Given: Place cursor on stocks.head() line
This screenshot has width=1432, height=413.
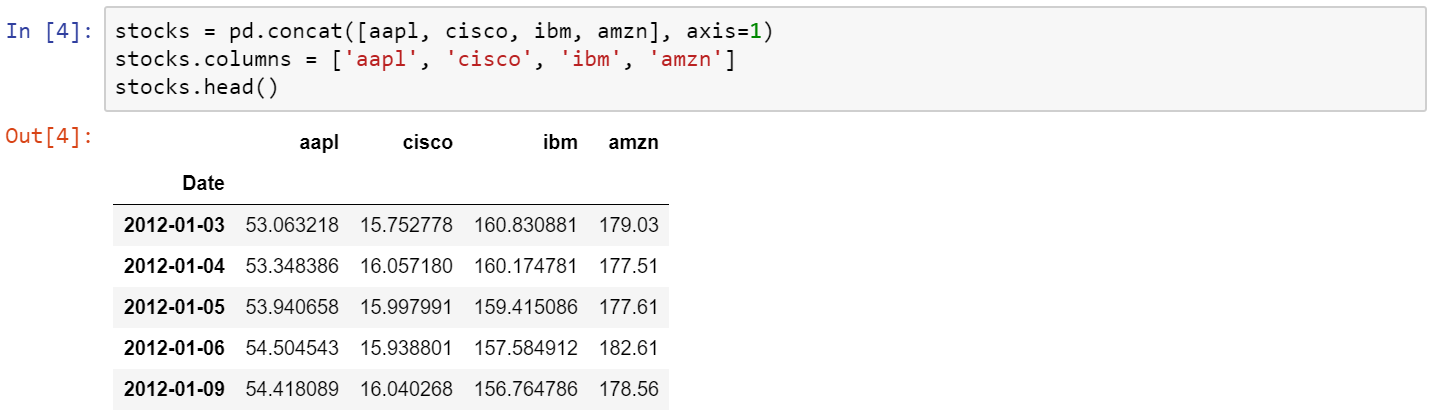Looking at the screenshot, I should click(x=195, y=87).
